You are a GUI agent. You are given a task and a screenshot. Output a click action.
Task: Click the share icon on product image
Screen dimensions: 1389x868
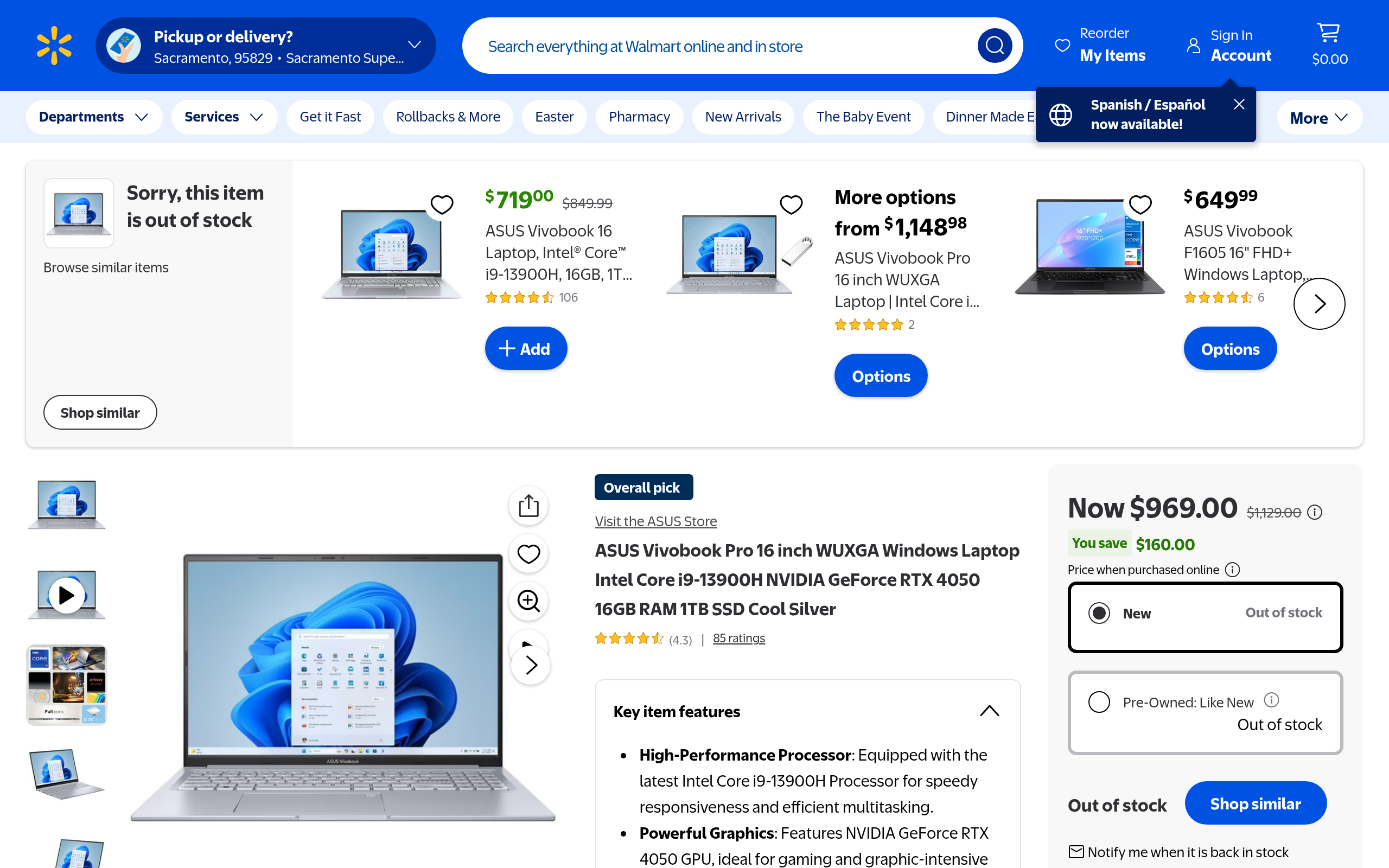click(x=528, y=506)
